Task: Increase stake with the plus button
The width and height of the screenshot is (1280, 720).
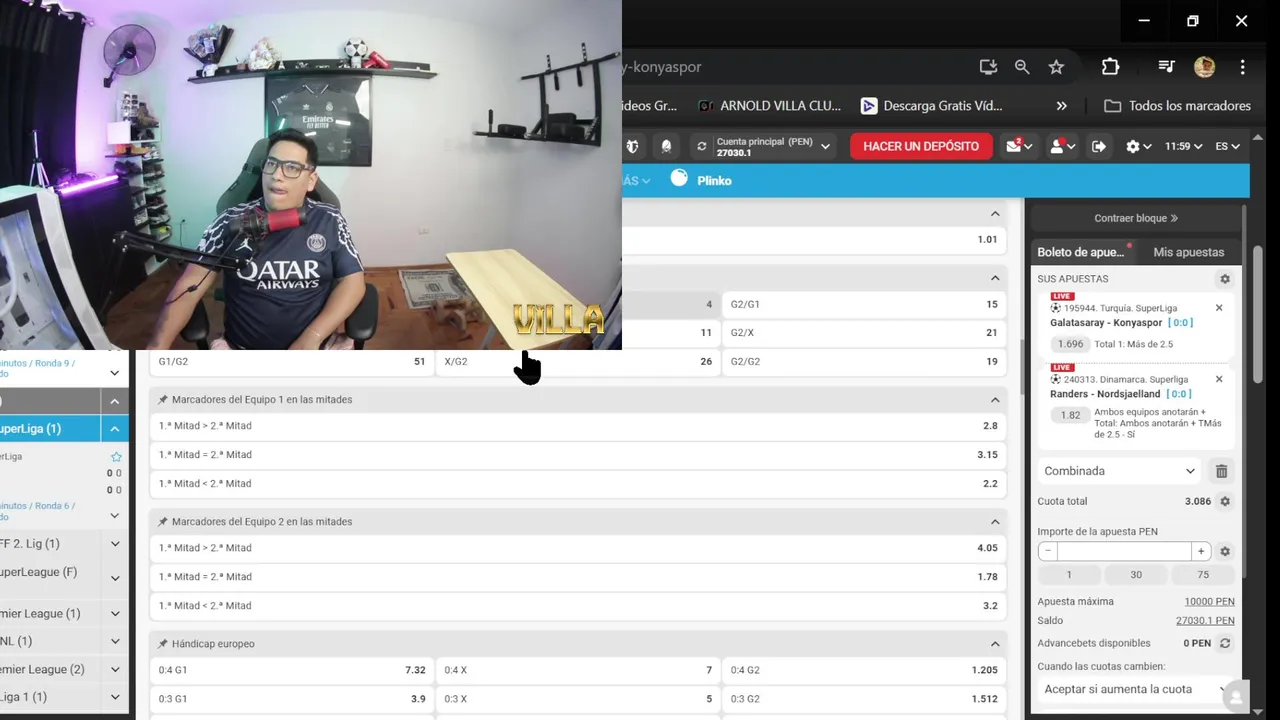Action: (1201, 551)
